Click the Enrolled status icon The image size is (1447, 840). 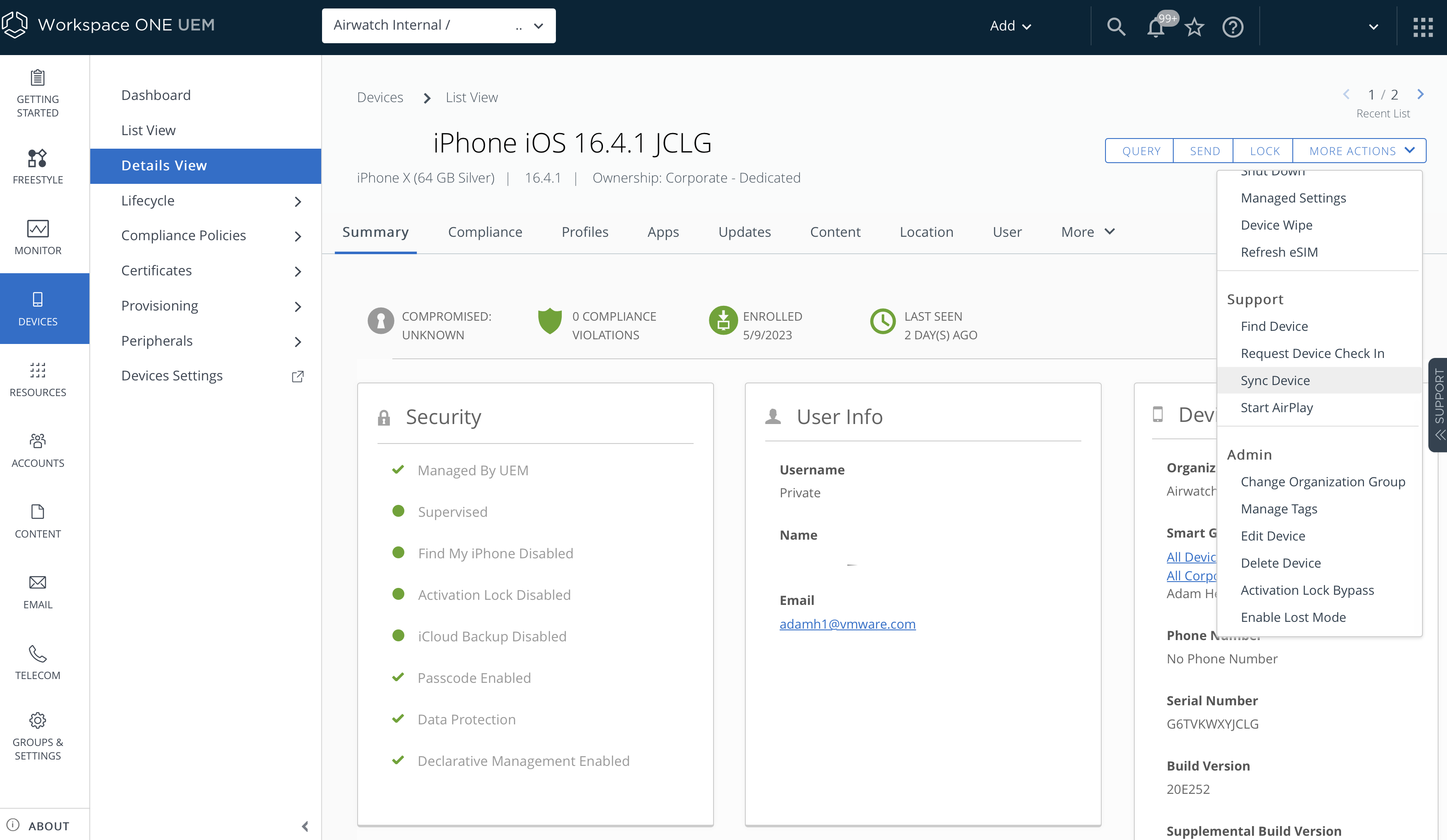coord(724,320)
